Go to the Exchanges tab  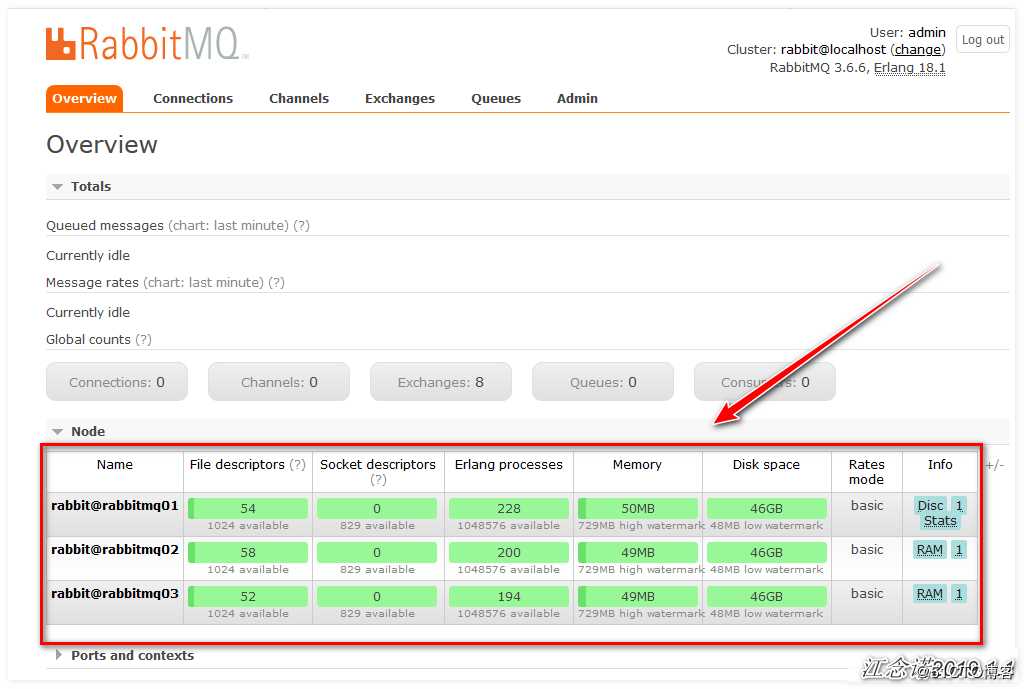coord(400,99)
